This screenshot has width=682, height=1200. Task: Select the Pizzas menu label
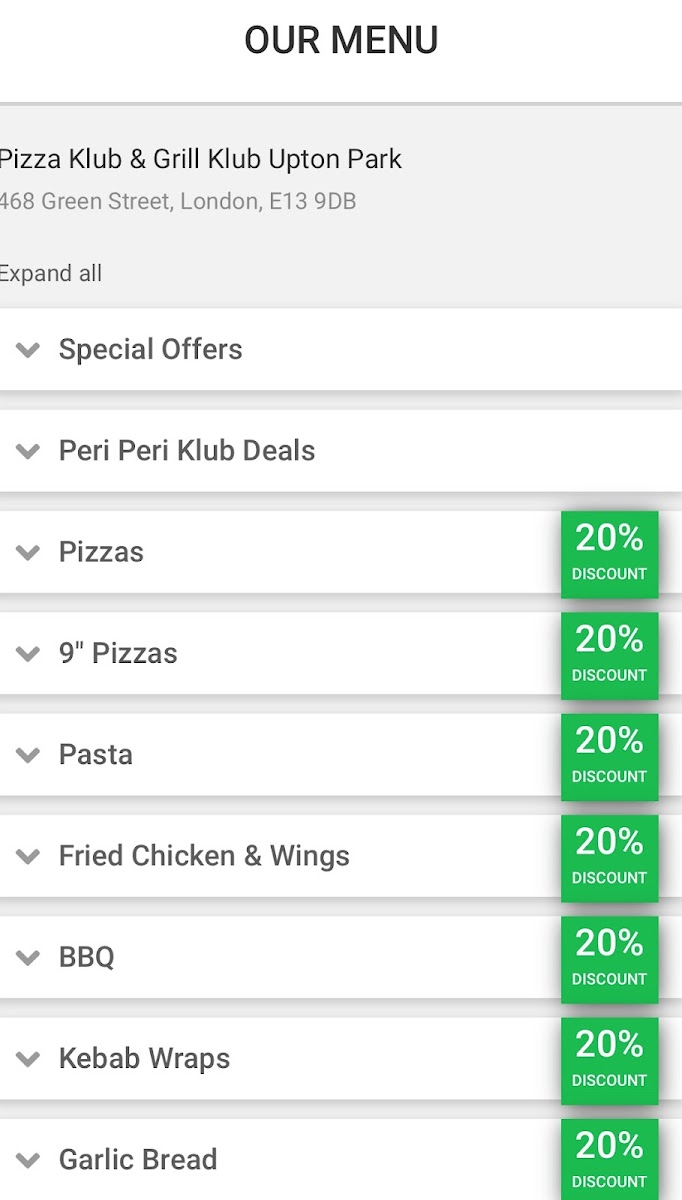click(x=101, y=552)
